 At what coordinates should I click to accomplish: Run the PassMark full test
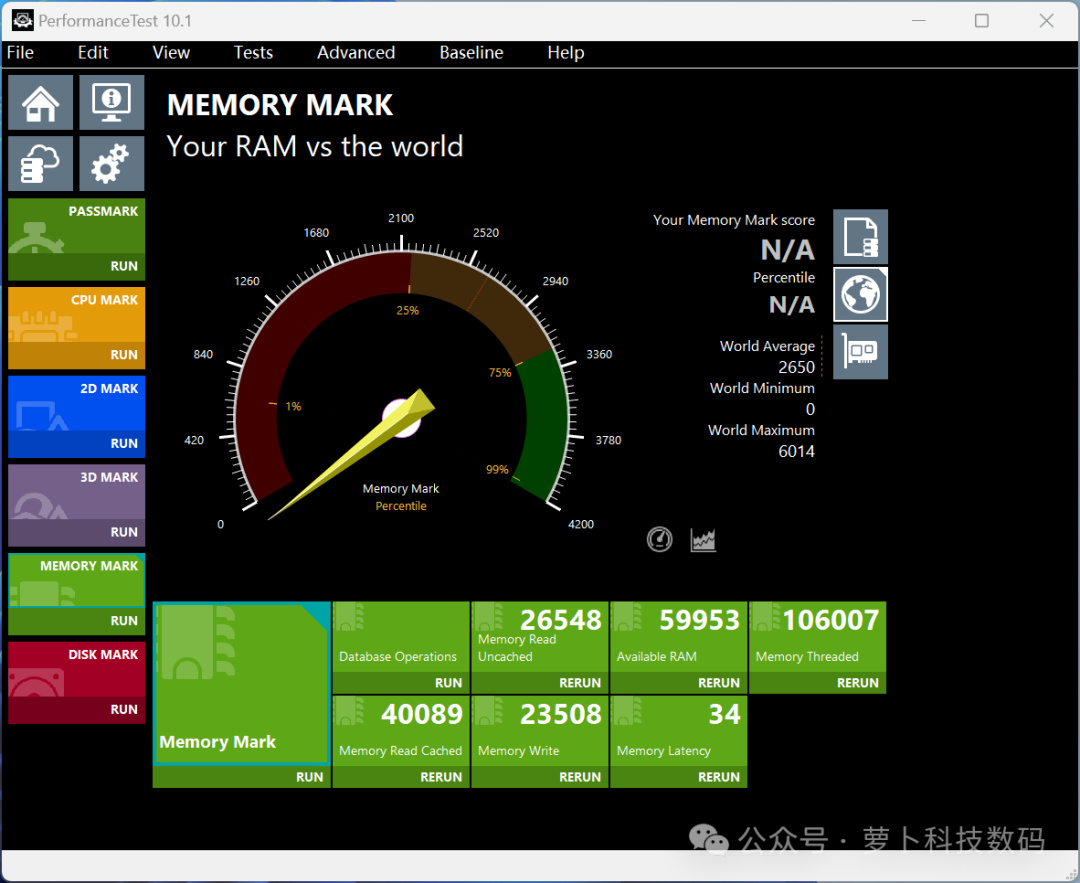pos(76,267)
